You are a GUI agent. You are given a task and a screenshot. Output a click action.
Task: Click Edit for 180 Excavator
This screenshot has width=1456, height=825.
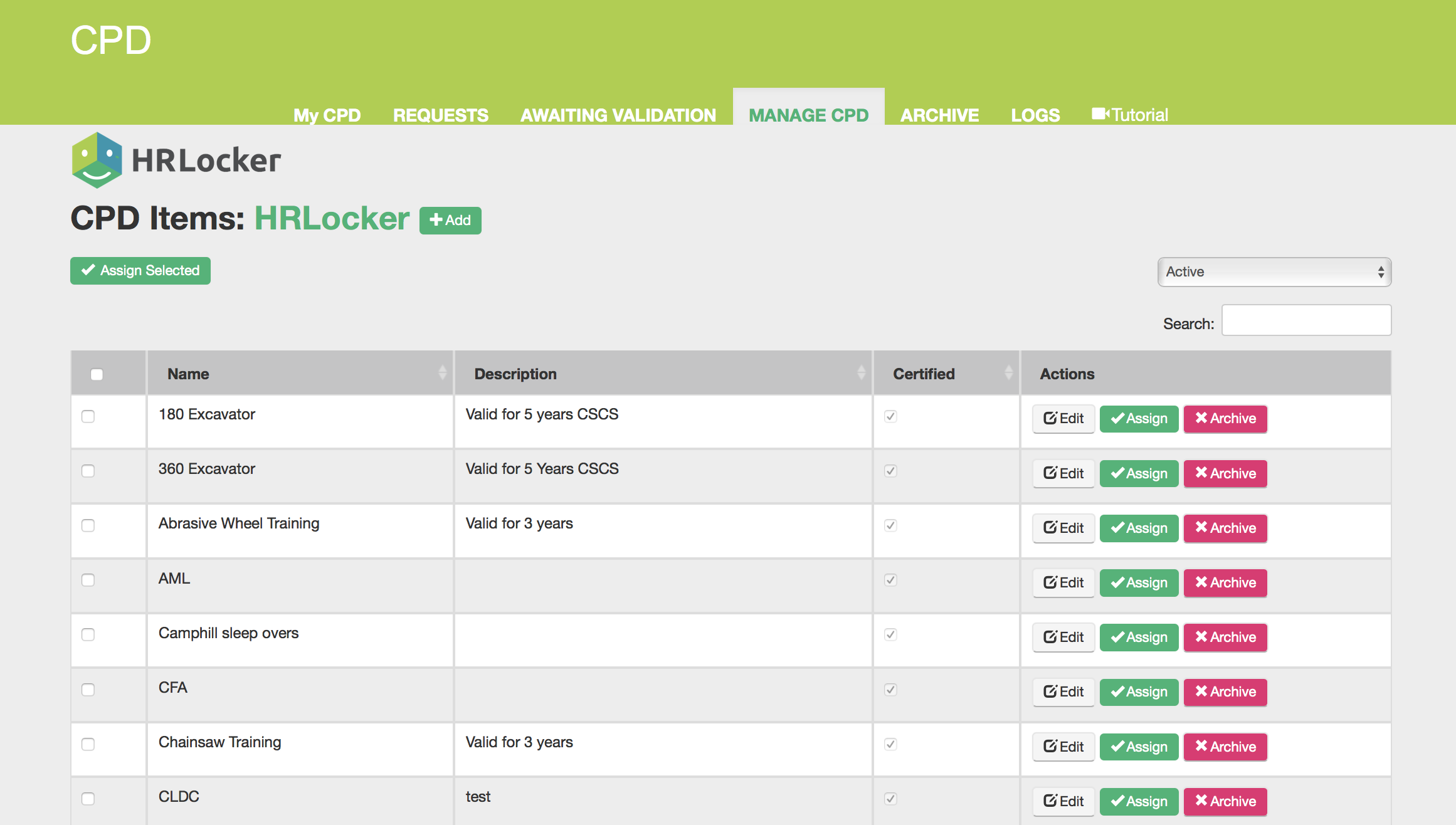[x=1063, y=419]
